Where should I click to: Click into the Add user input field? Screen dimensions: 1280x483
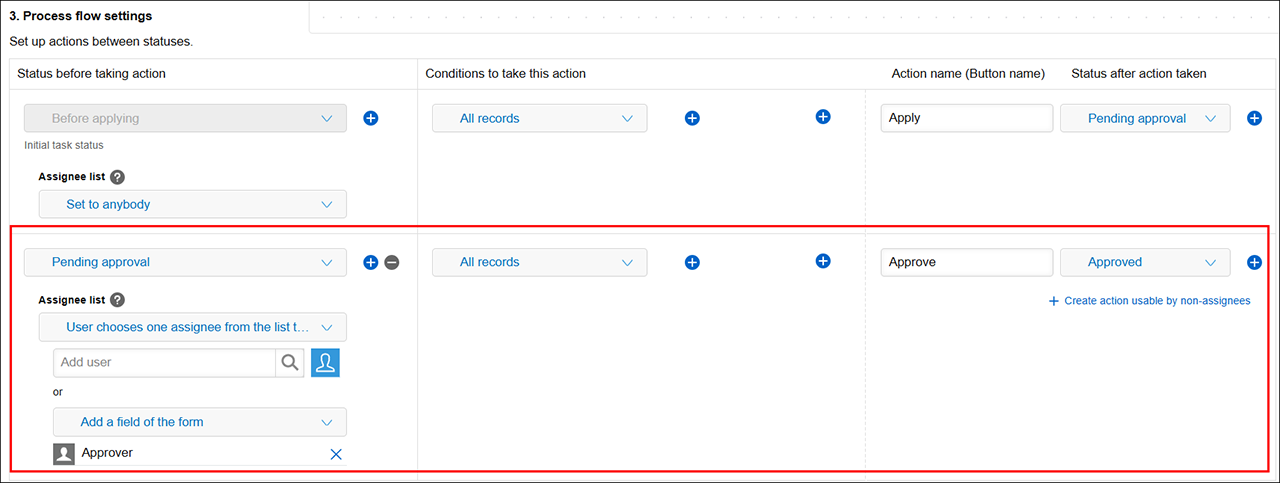[x=165, y=363]
